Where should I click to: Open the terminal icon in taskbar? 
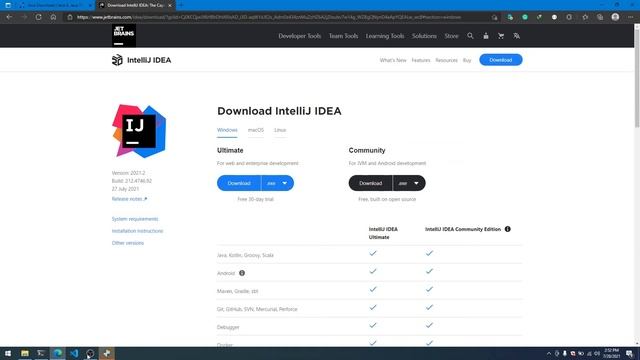41,353
